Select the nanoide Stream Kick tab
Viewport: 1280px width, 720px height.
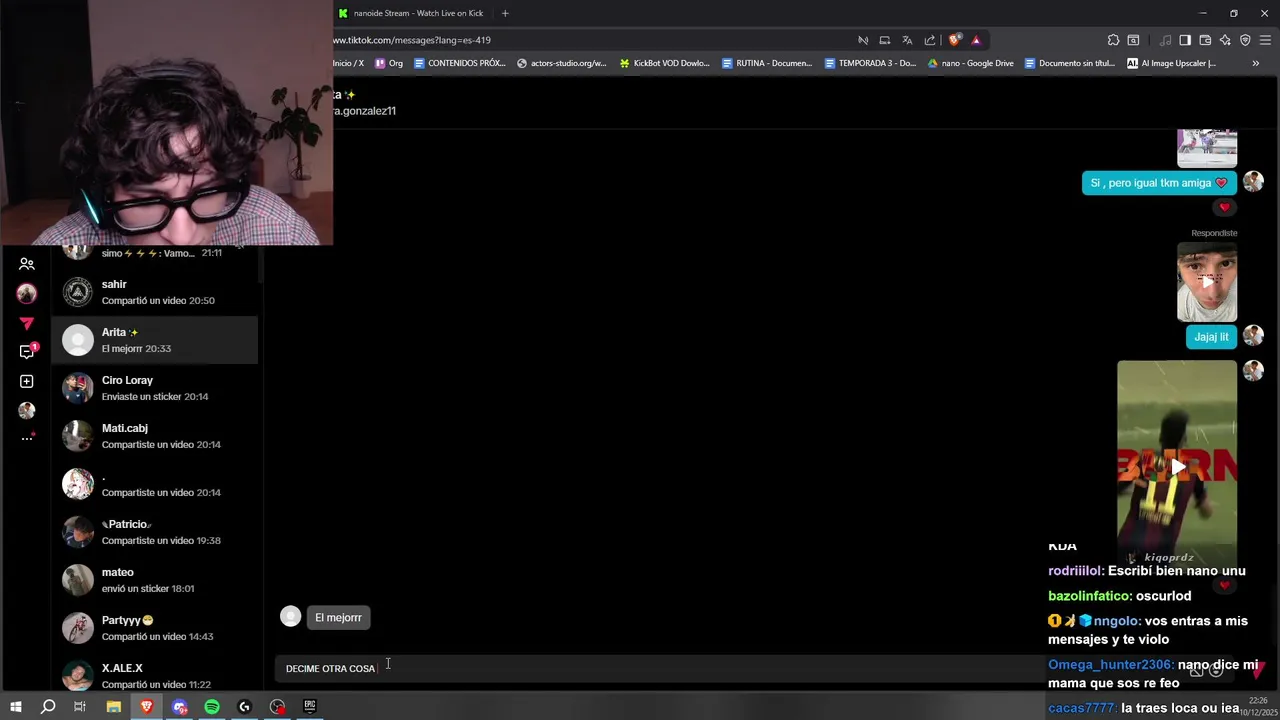click(x=411, y=13)
